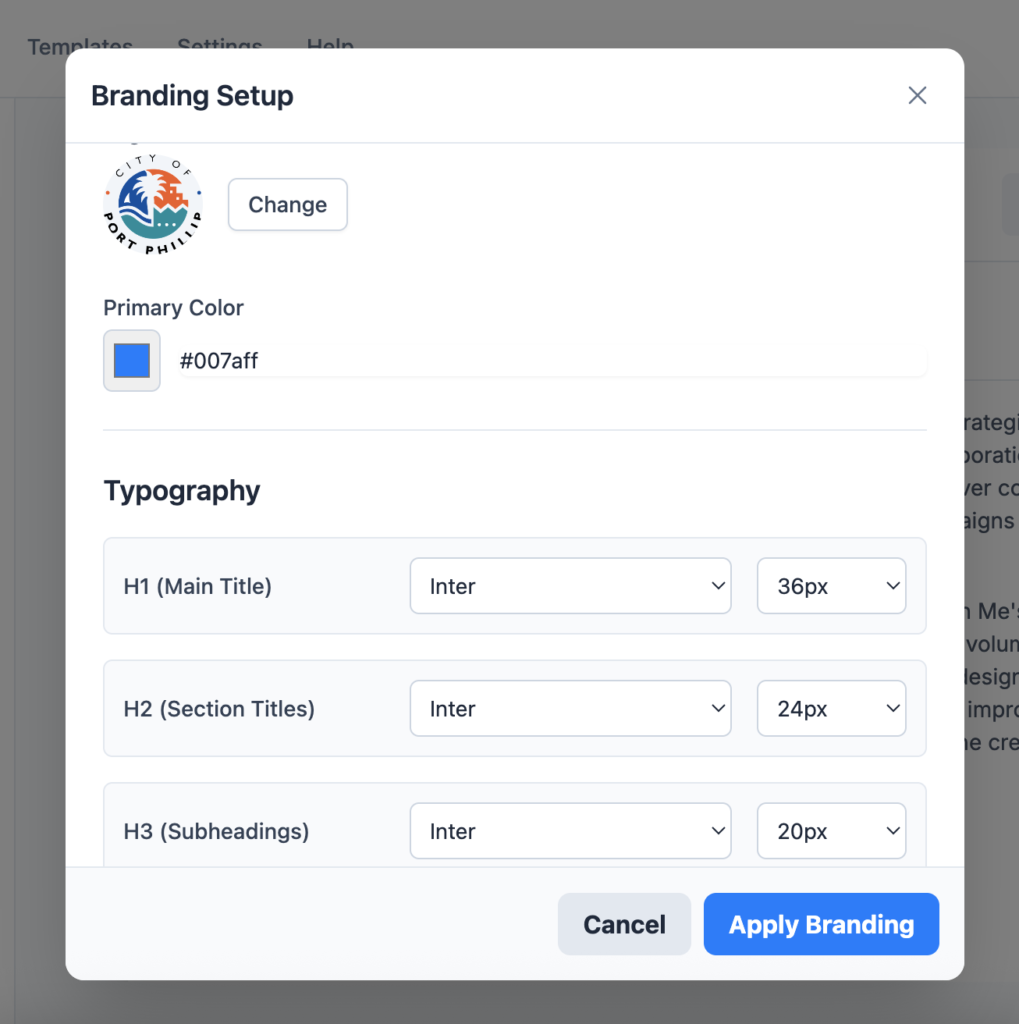Switch to the Templates tab
The height and width of the screenshot is (1024, 1019).
(x=80, y=43)
